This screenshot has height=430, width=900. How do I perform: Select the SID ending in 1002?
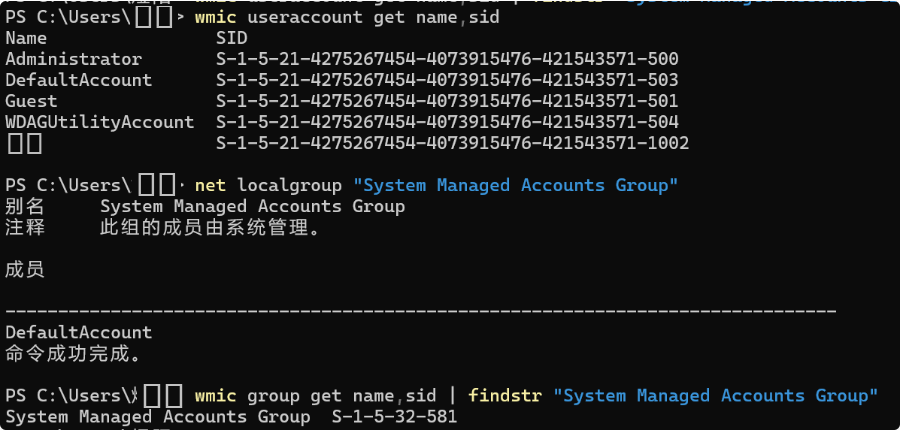tap(452, 143)
